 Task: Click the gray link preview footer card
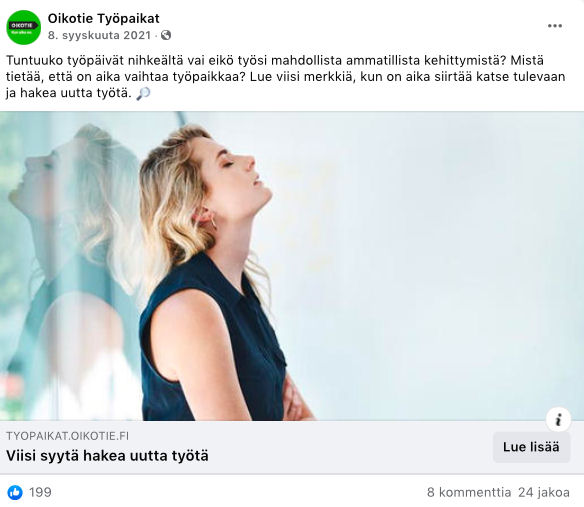[x=292, y=447]
